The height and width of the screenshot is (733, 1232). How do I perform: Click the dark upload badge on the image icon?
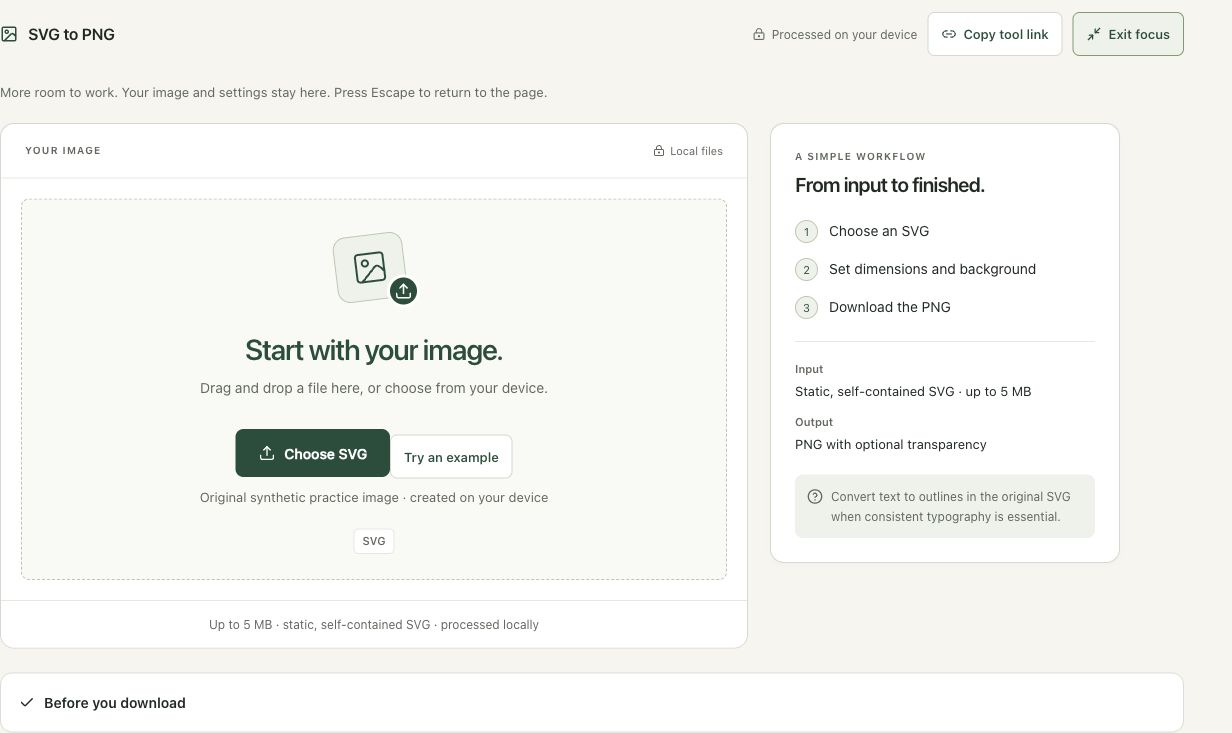[x=403, y=291]
